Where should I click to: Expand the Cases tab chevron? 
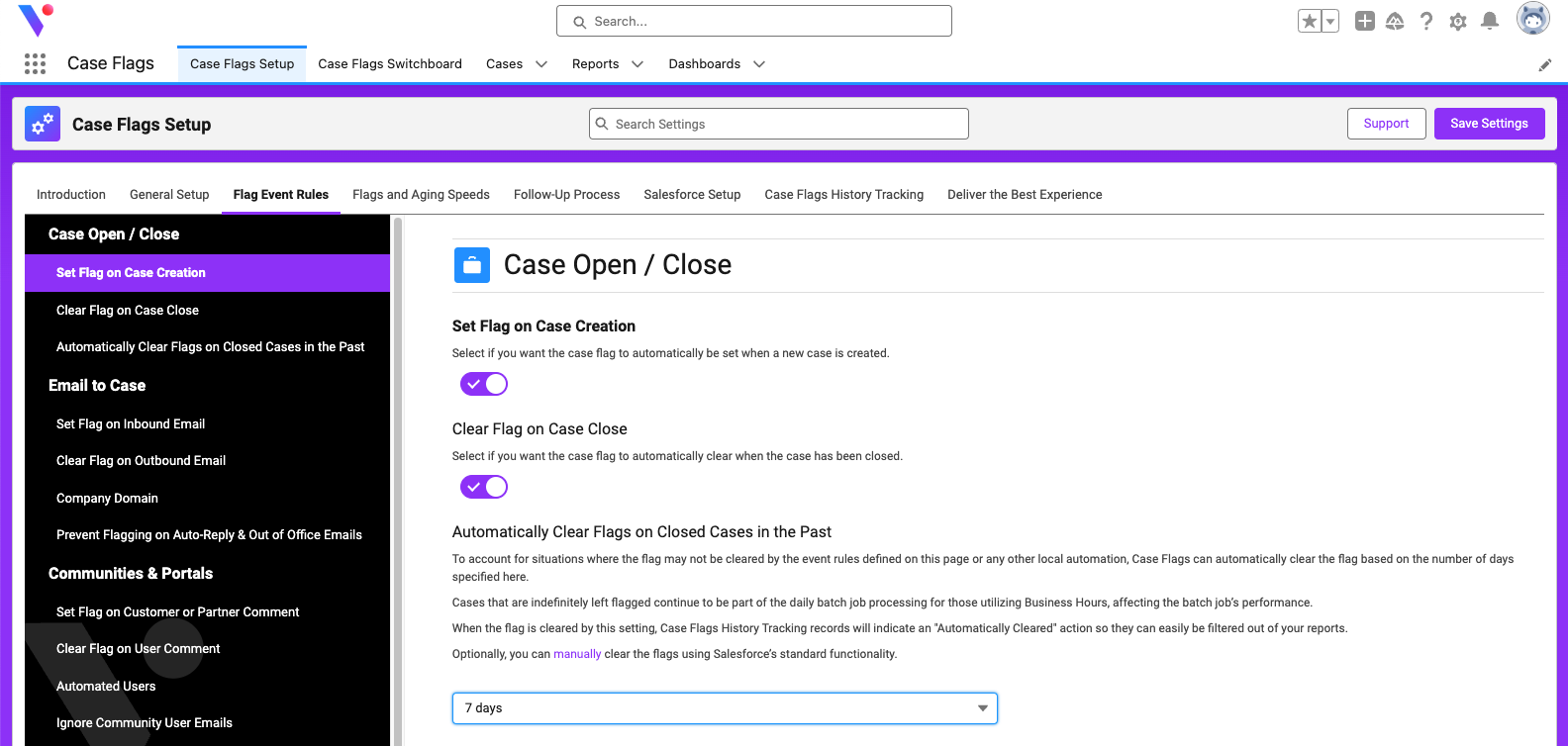(x=541, y=64)
